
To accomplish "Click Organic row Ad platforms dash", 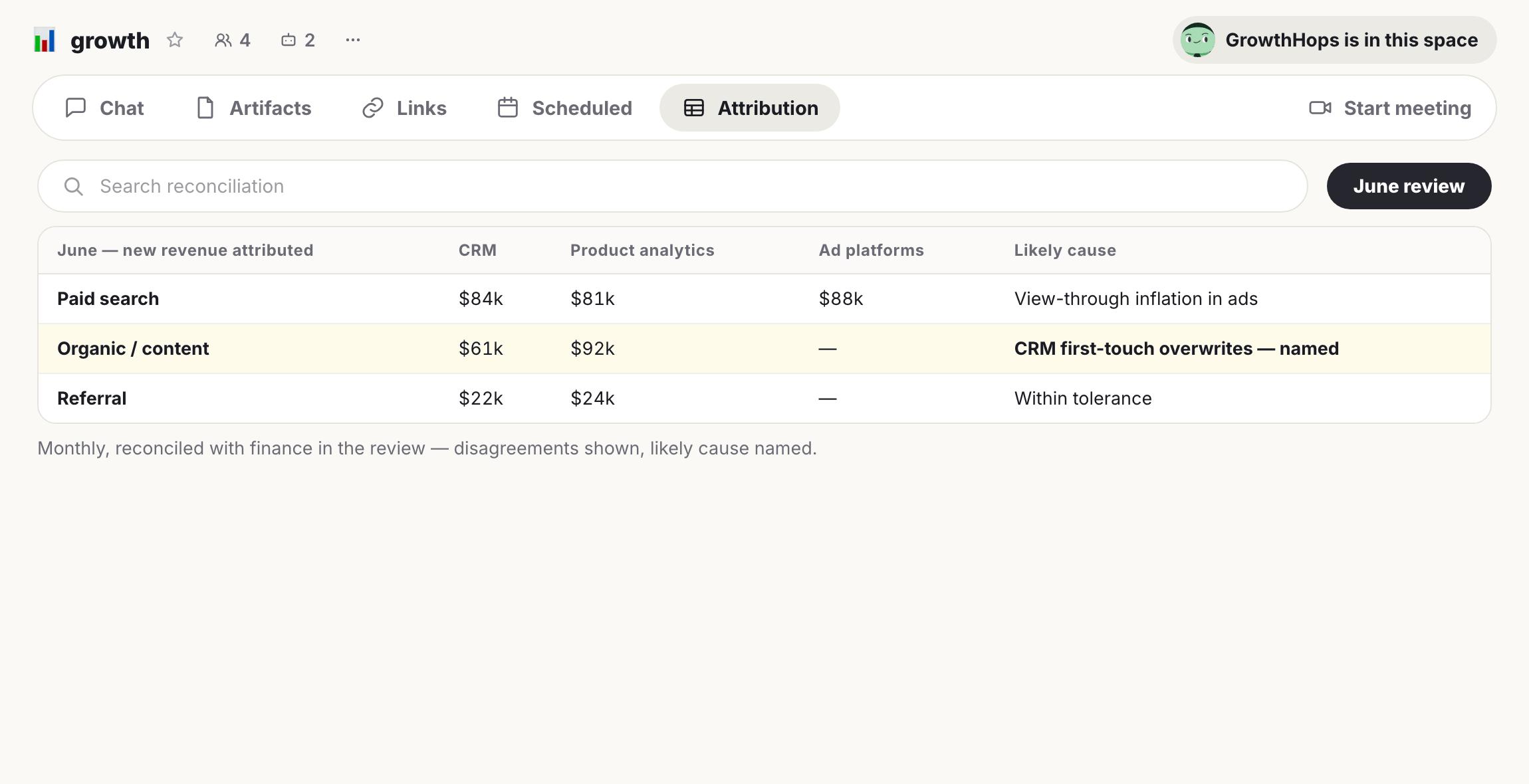I will (x=828, y=349).
